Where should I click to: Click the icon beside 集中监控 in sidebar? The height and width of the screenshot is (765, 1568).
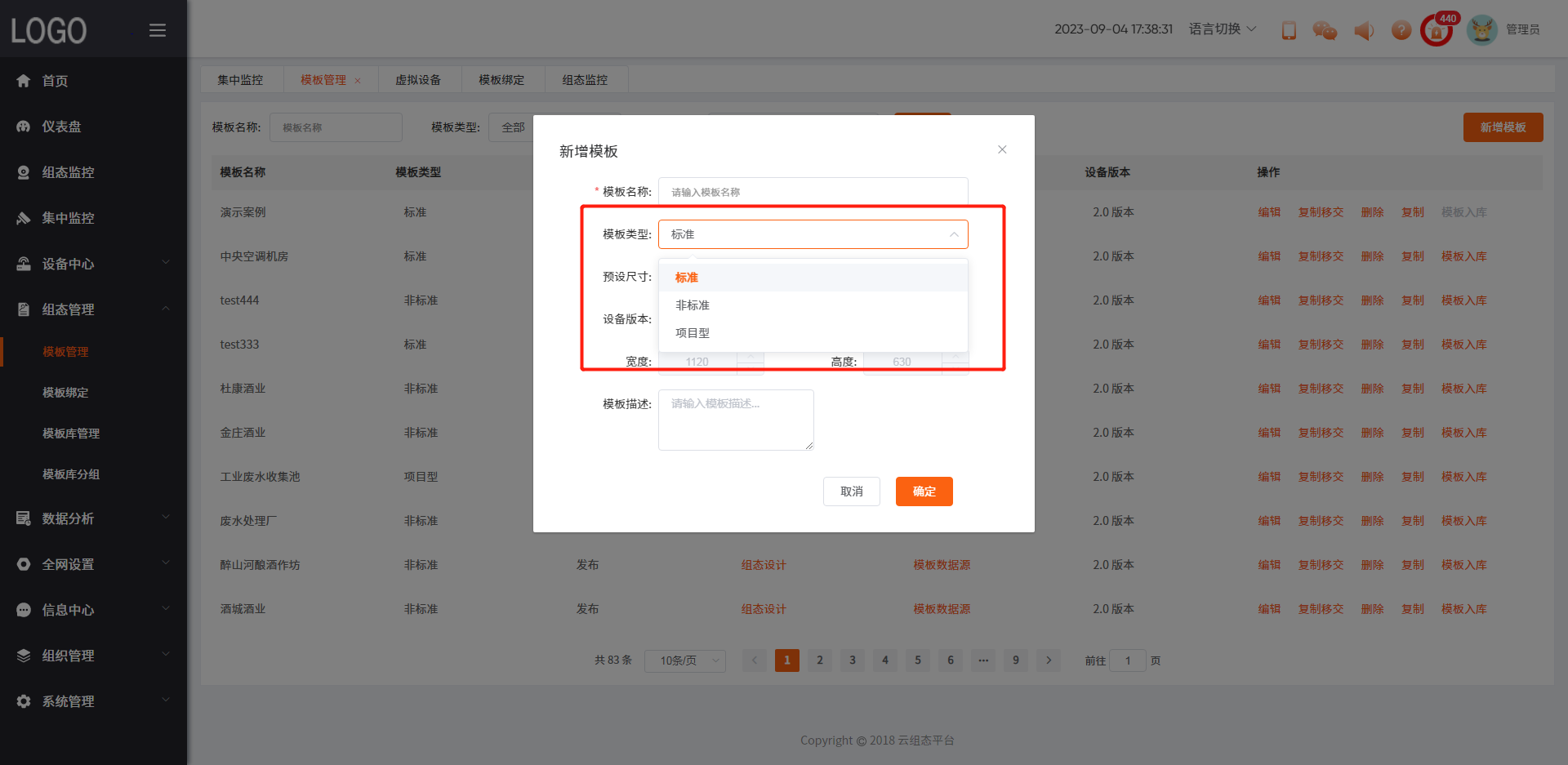click(24, 218)
